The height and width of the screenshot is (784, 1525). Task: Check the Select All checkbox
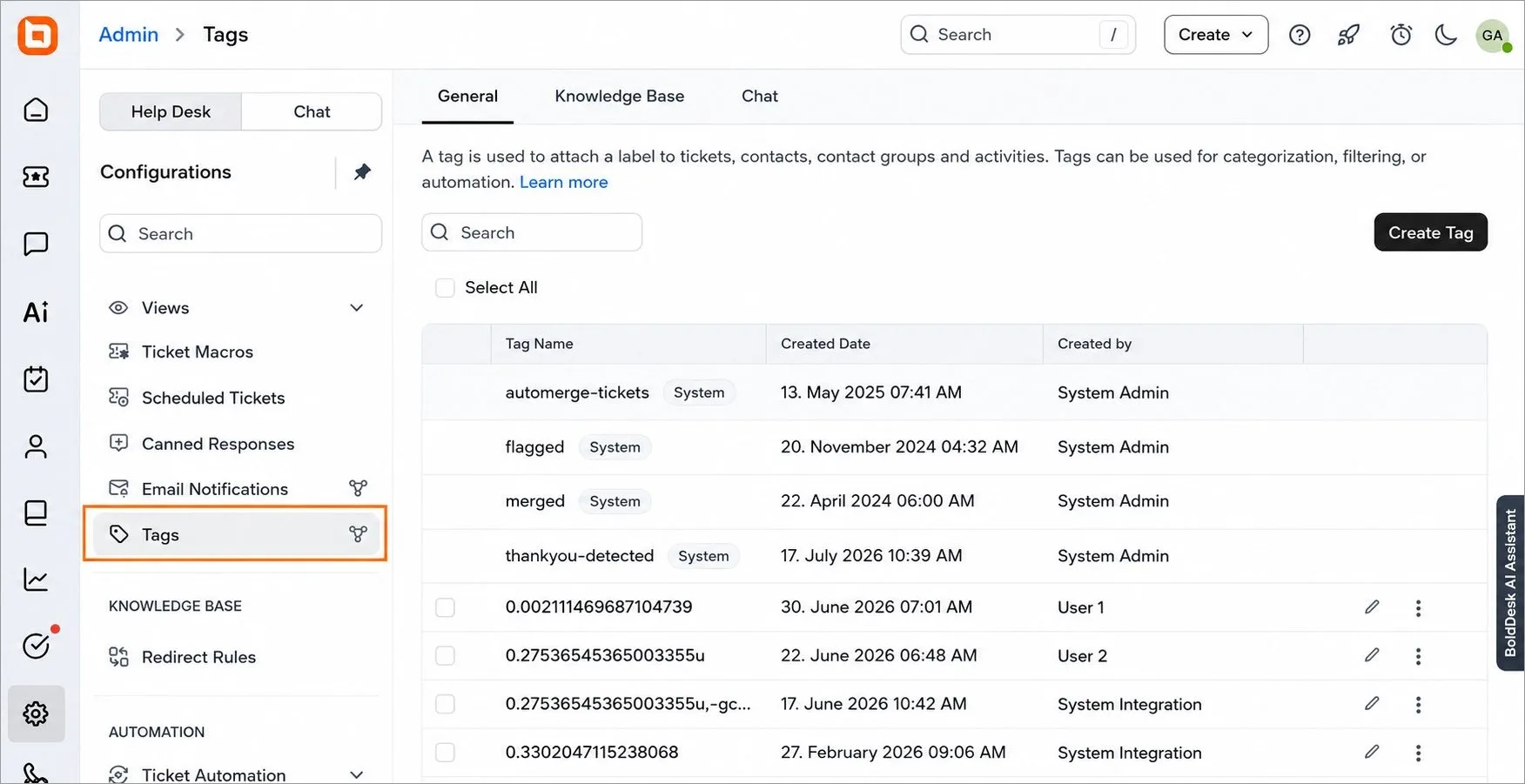click(x=445, y=288)
